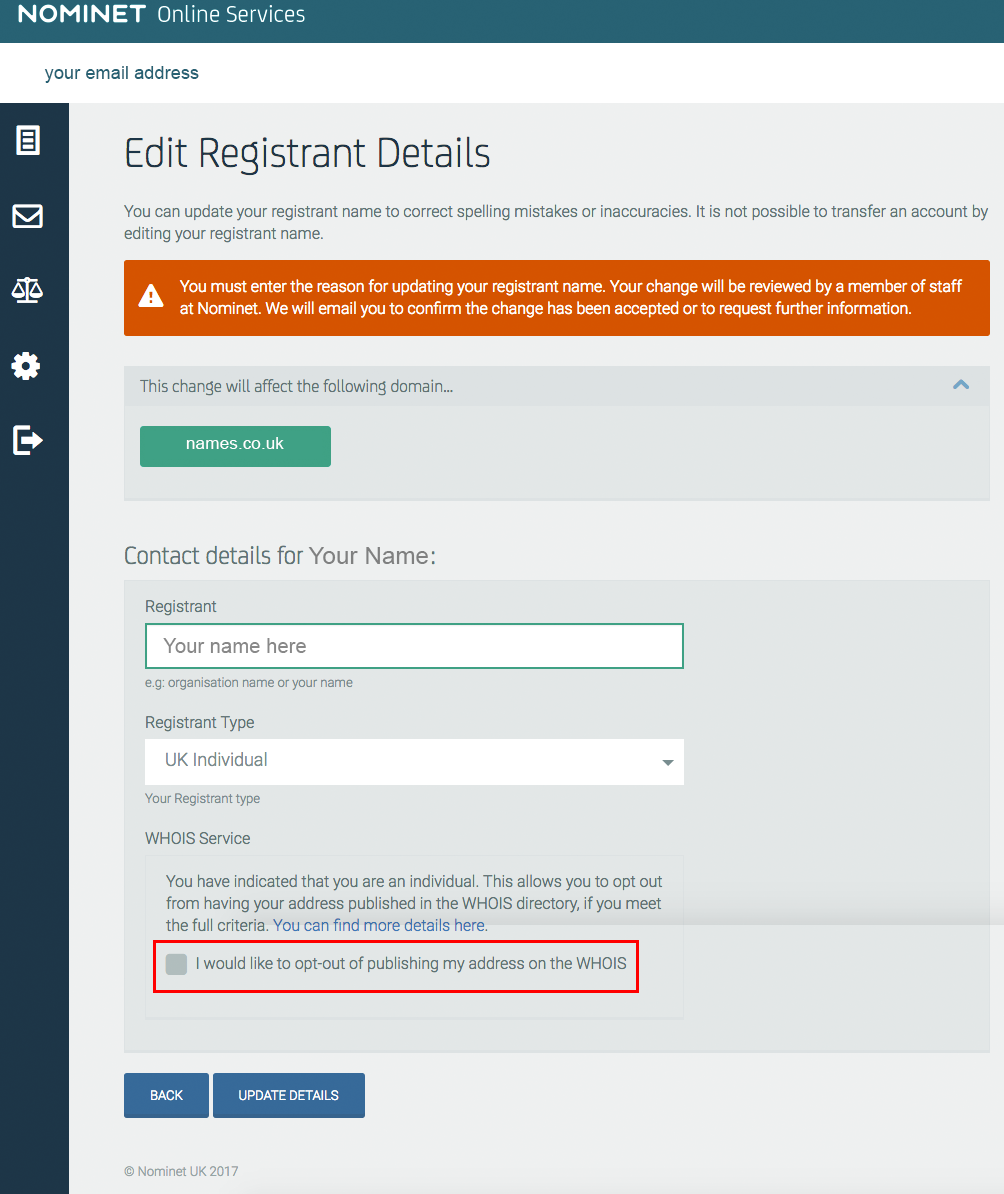Screen dimensions: 1004x1194
Task: Click the BACK button
Action: pyautogui.click(x=166, y=1095)
